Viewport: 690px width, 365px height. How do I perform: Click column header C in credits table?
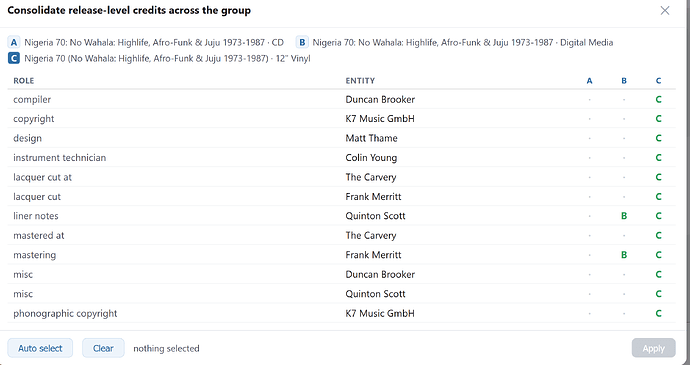click(658, 81)
